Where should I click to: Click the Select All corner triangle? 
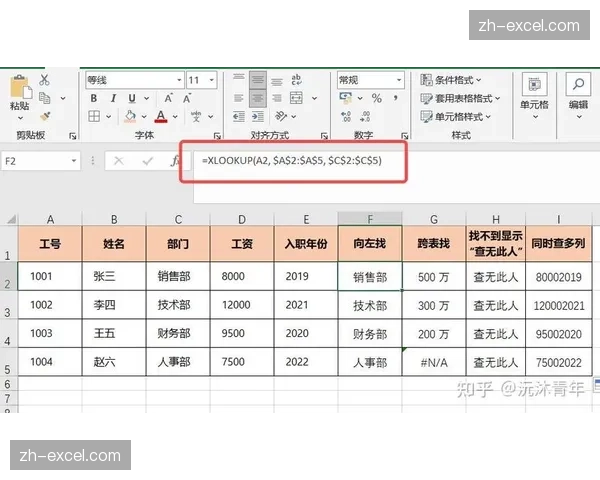11,219
